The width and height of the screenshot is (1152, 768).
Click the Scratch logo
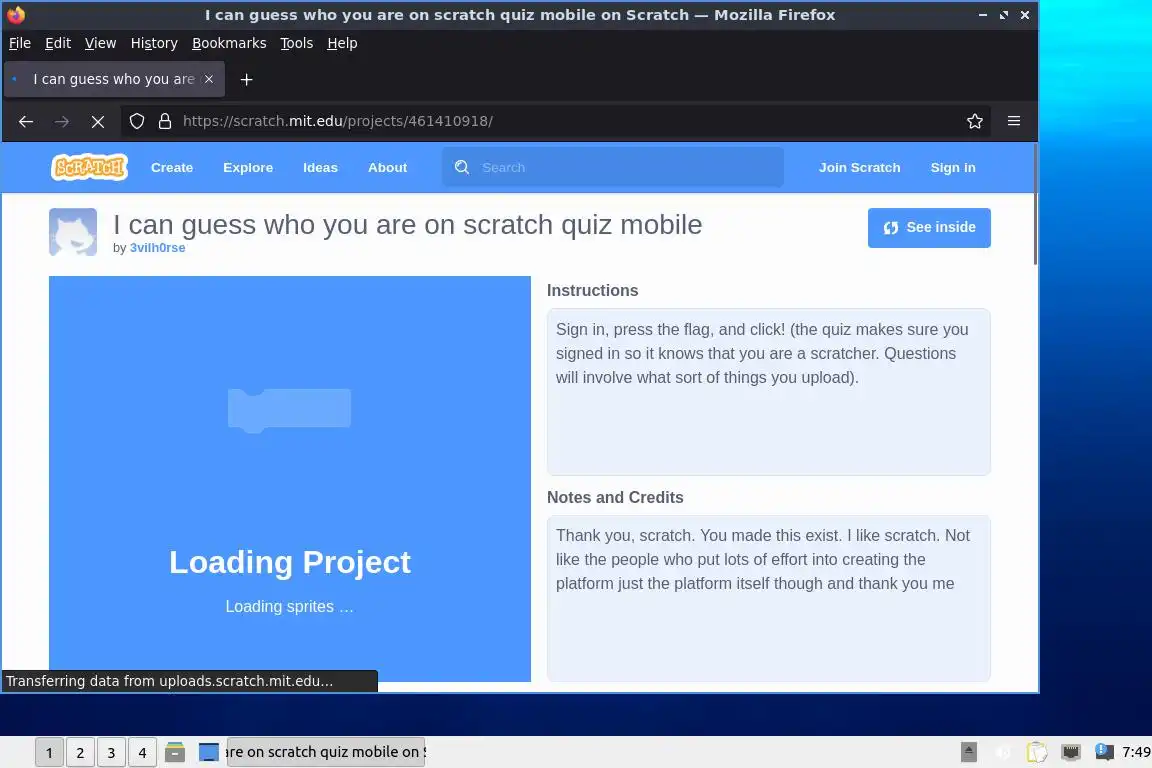(89, 167)
